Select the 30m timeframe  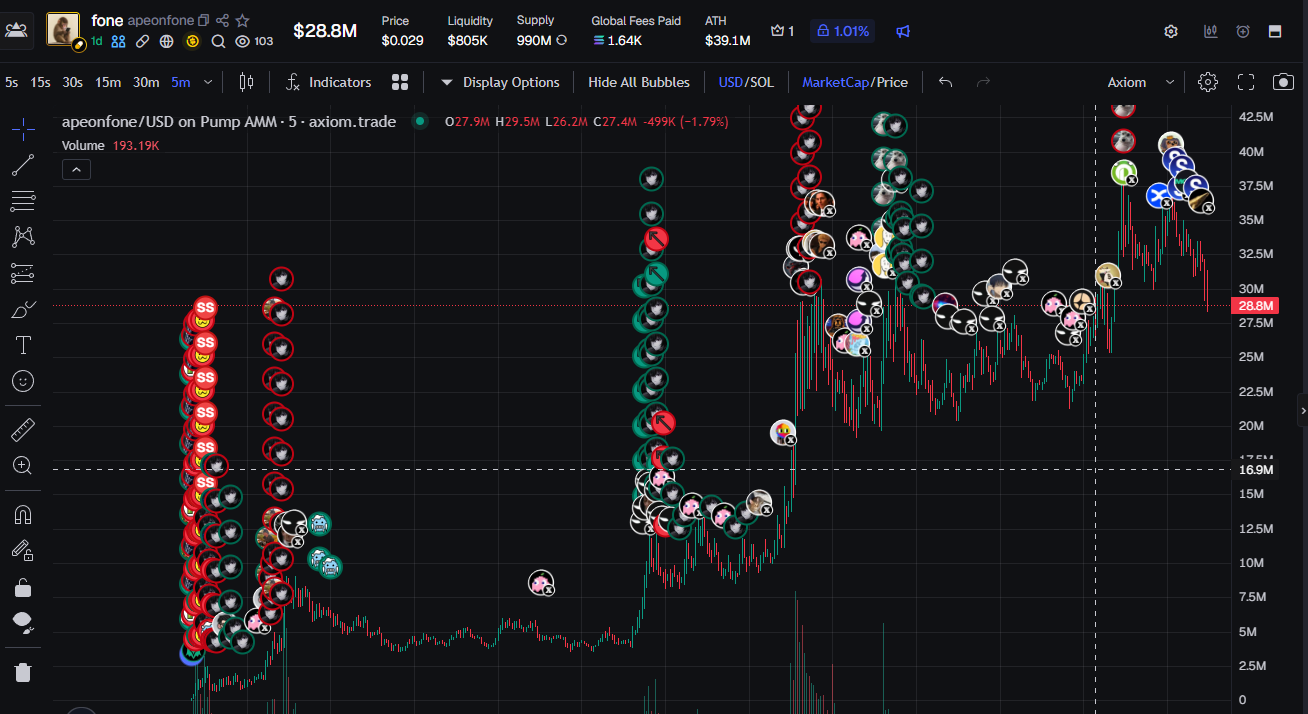(146, 82)
